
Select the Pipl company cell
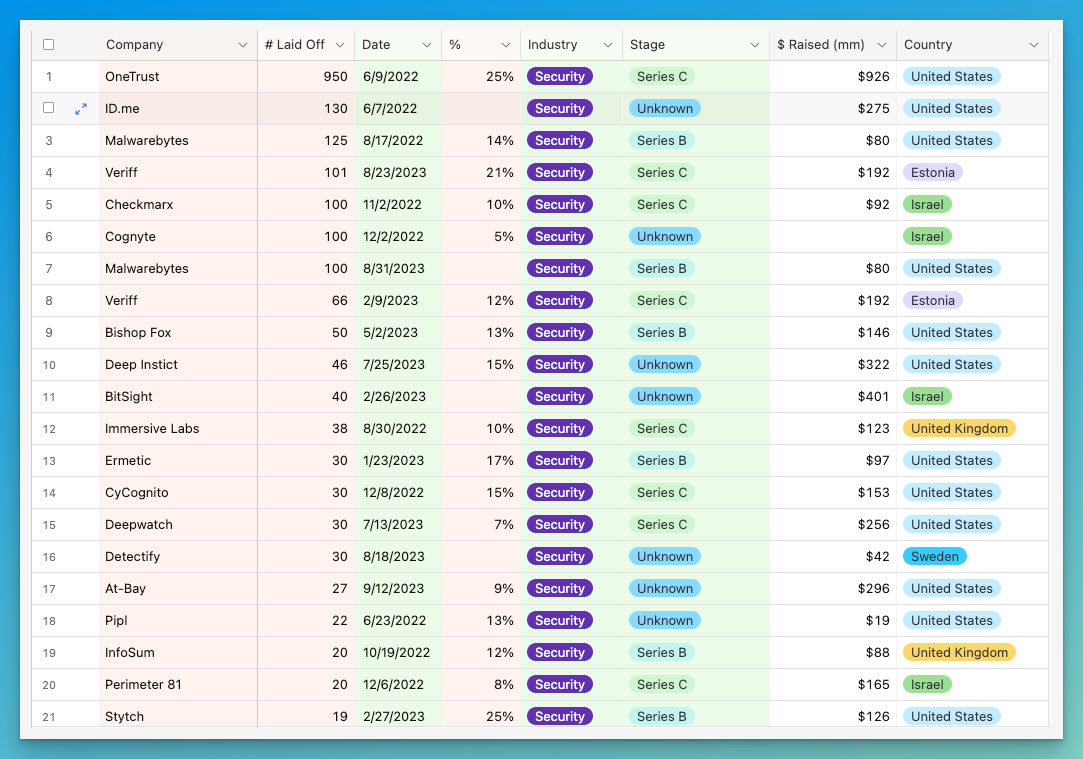178,620
